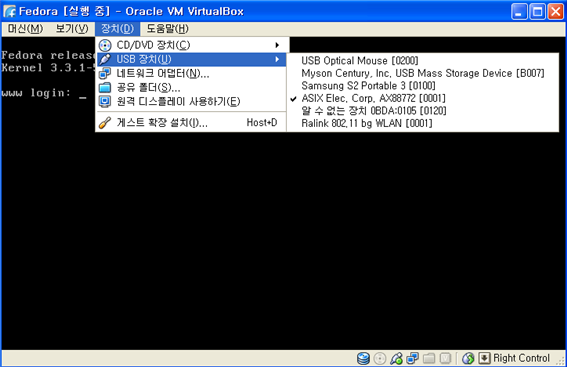Click the hard disk activity status icon
The image size is (567, 367).
click(x=363, y=358)
